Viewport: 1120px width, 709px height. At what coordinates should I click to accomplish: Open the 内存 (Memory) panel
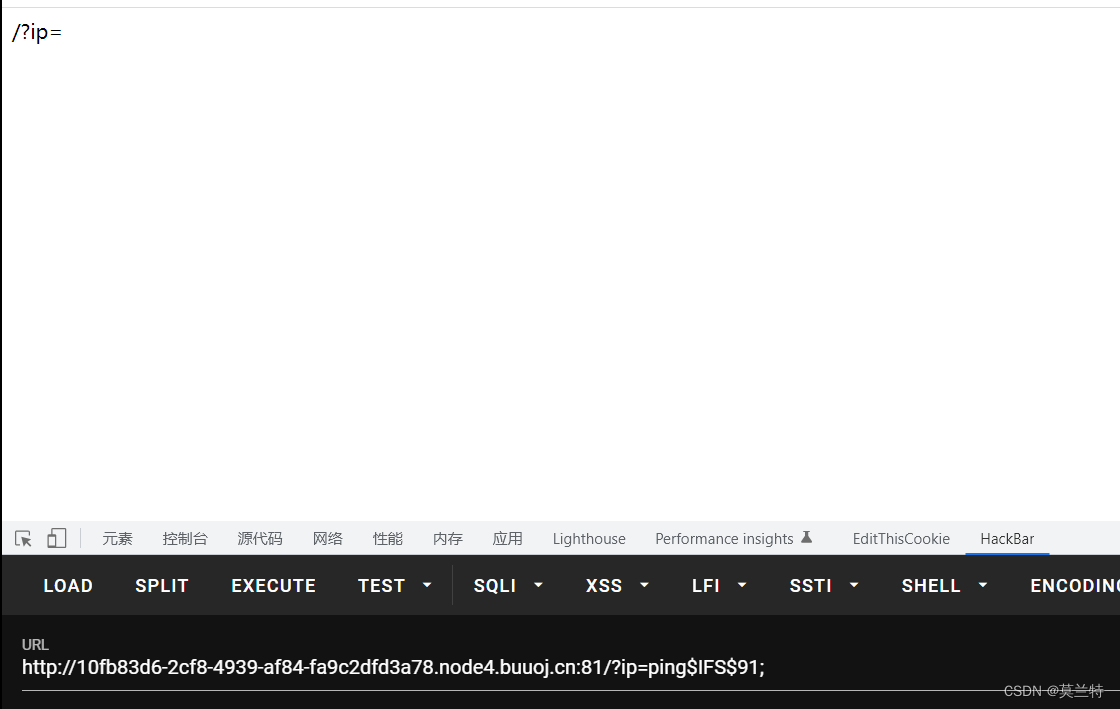pyautogui.click(x=447, y=538)
